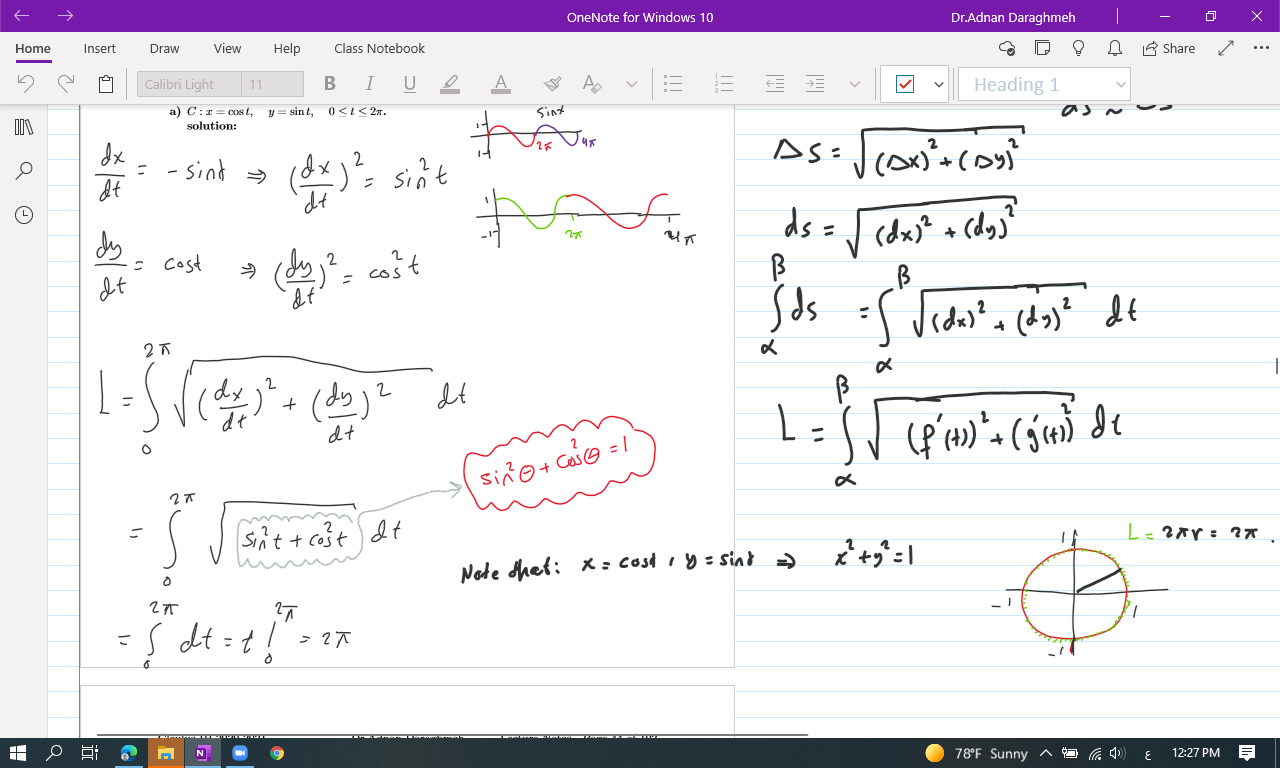Click the Share button

point(1168,48)
